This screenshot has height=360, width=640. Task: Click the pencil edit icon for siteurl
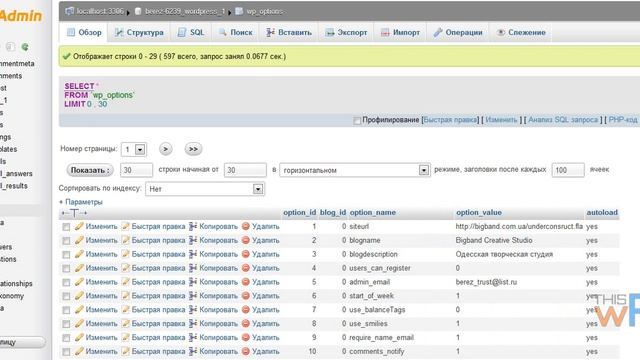click(x=79, y=226)
